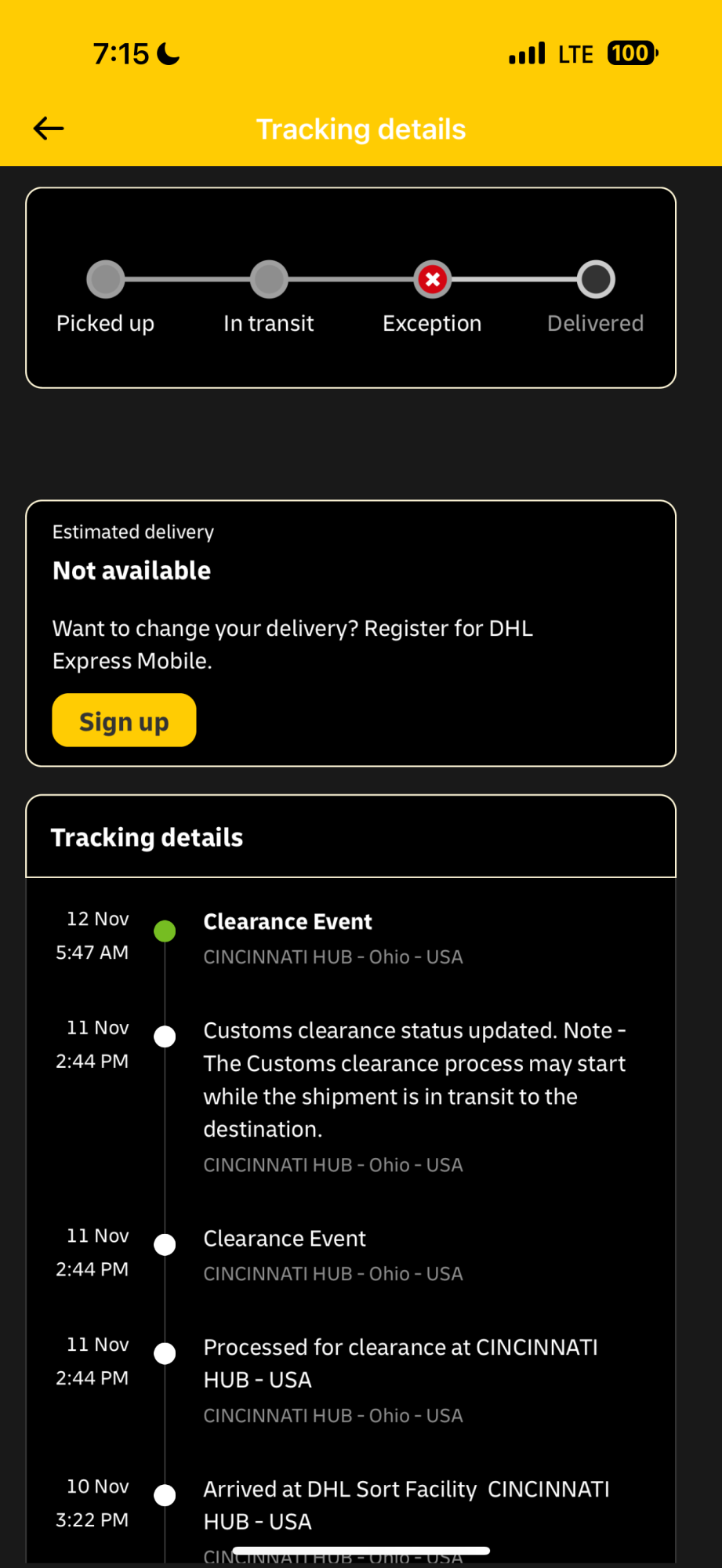The image size is (722, 1568).
Task: Open the 12 Nov Clearance Event entry
Action: click(288, 922)
